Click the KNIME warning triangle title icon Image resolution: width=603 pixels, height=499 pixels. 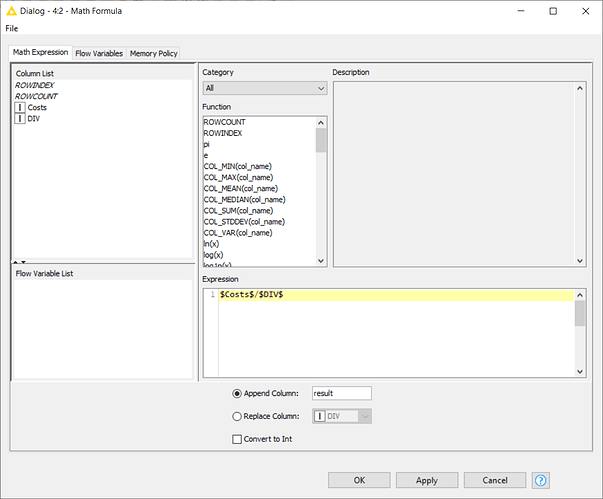click(12, 11)
